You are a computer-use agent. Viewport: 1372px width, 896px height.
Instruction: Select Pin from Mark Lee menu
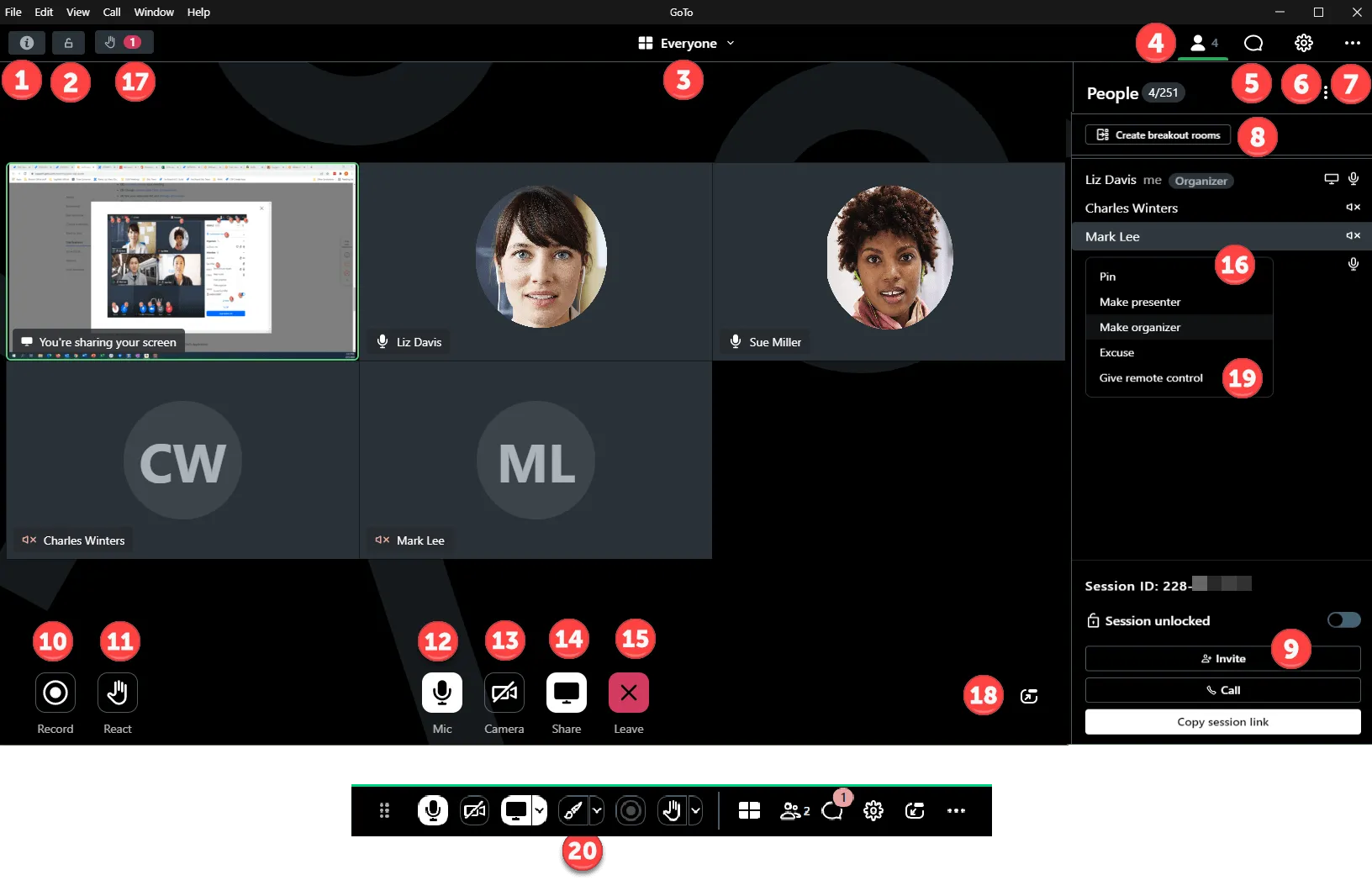tap(1179, 277)
